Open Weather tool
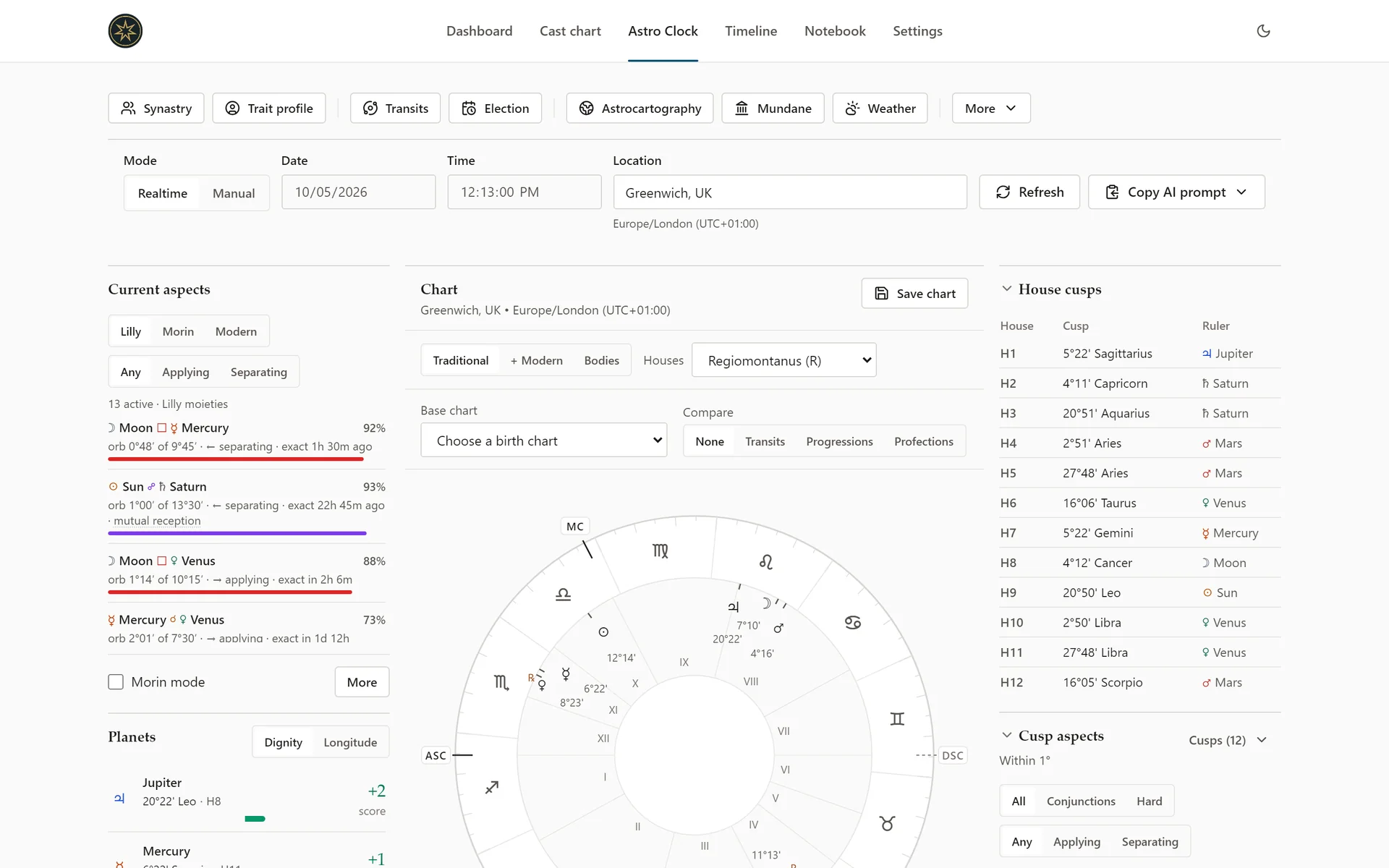 point(880,109)
